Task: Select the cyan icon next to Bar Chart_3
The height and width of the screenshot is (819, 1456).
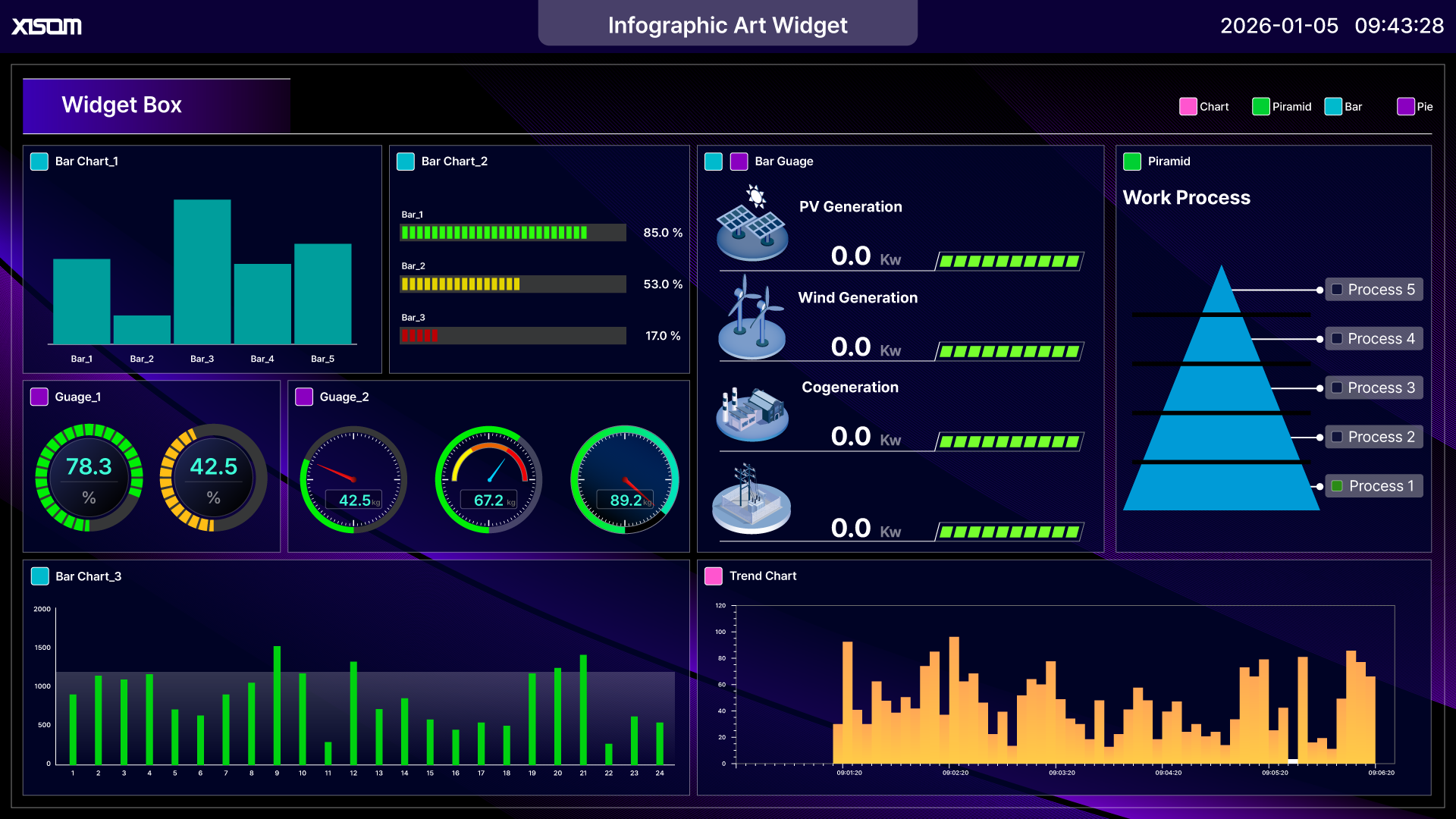Action: click(39, 576)
